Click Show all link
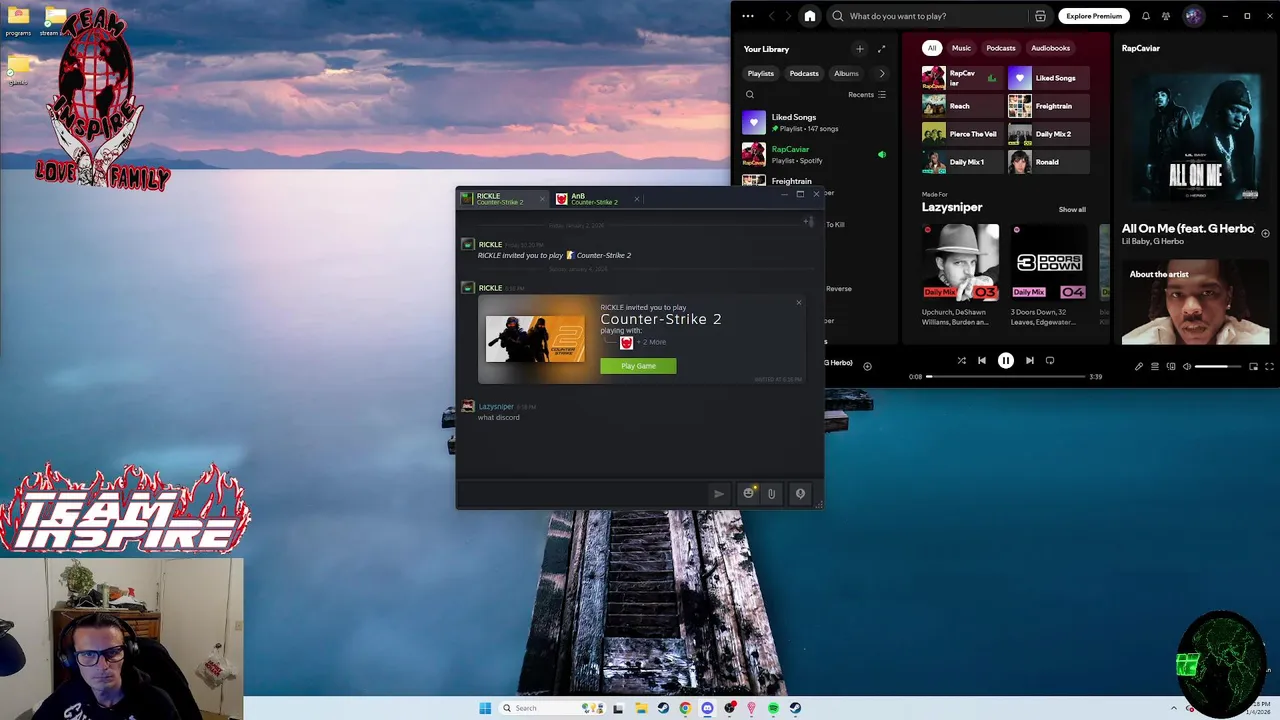The height and width of the screenshot is (720, 1280). pyautogui.click(x=1072, y=210)
